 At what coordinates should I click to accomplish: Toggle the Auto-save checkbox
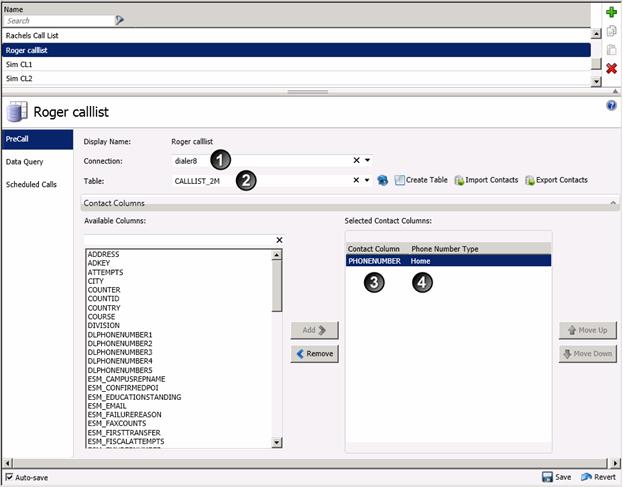point(9,478)
